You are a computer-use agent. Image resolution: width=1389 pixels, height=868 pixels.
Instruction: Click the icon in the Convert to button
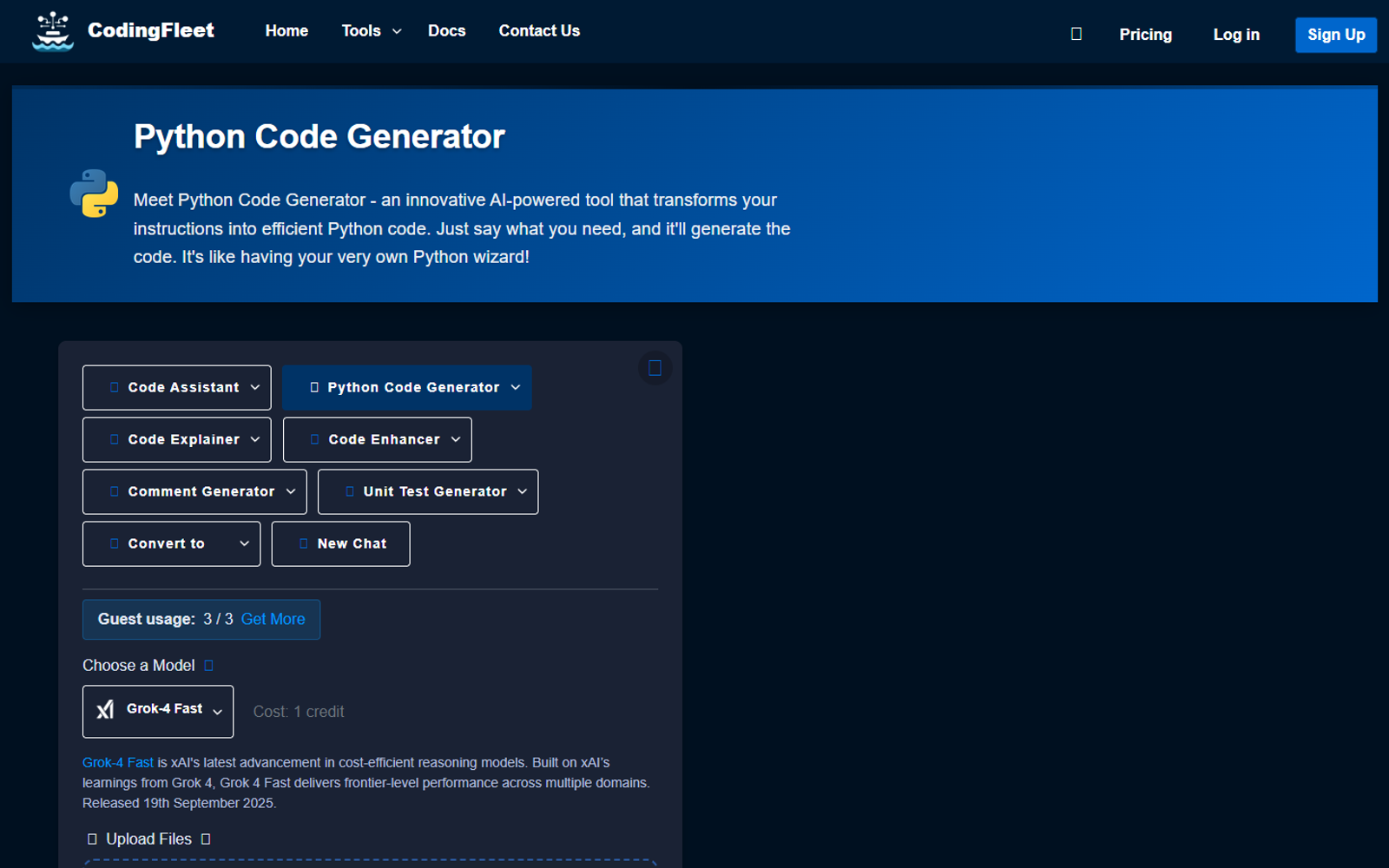[115, 543]
